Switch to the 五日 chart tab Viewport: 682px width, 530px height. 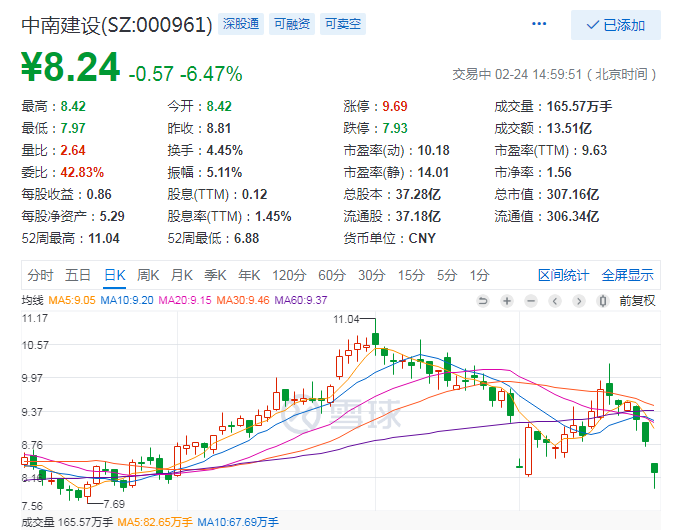tap(78, 275)
